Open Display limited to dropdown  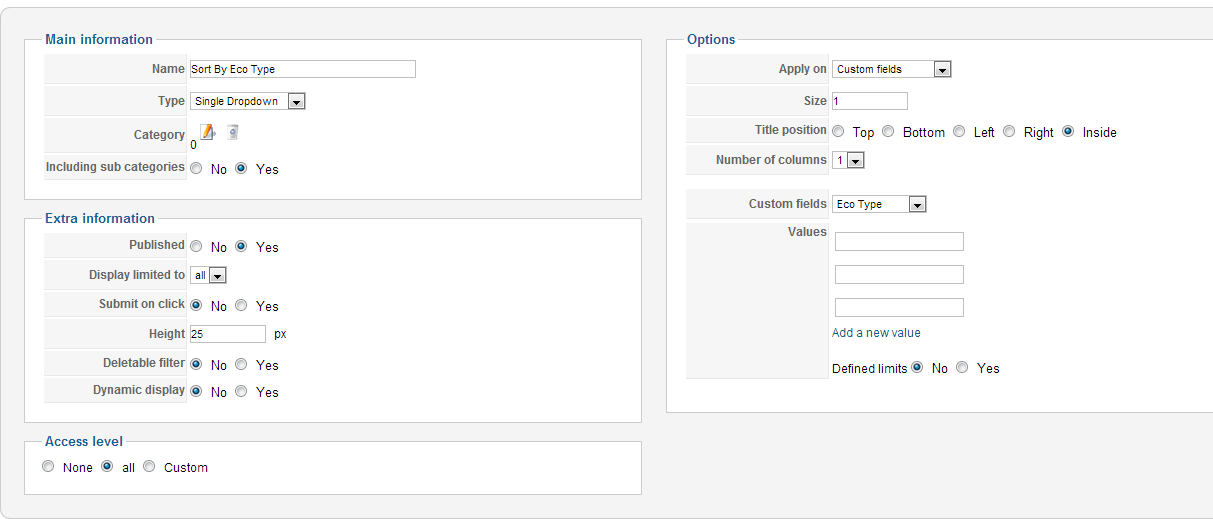pyautogui.click(x=208, y=275)
